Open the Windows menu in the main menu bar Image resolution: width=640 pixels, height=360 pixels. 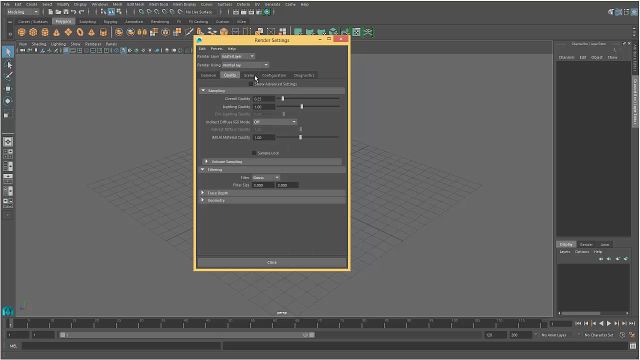(100, 4)
